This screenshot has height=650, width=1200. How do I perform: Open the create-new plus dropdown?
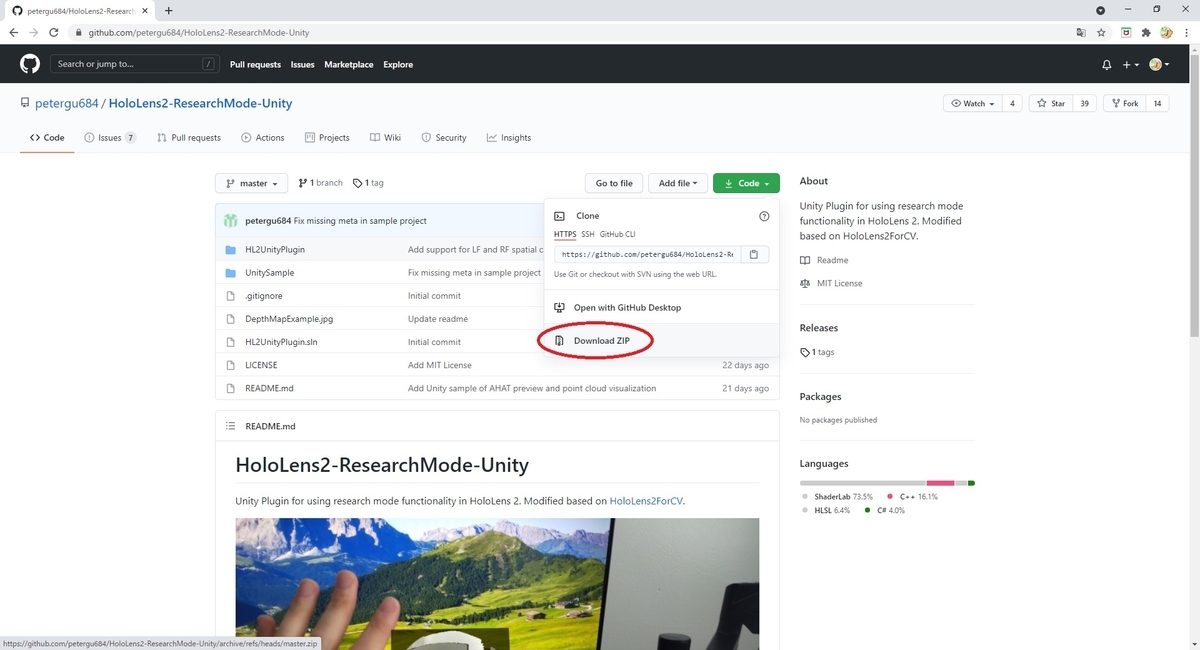pos(1130,65)
